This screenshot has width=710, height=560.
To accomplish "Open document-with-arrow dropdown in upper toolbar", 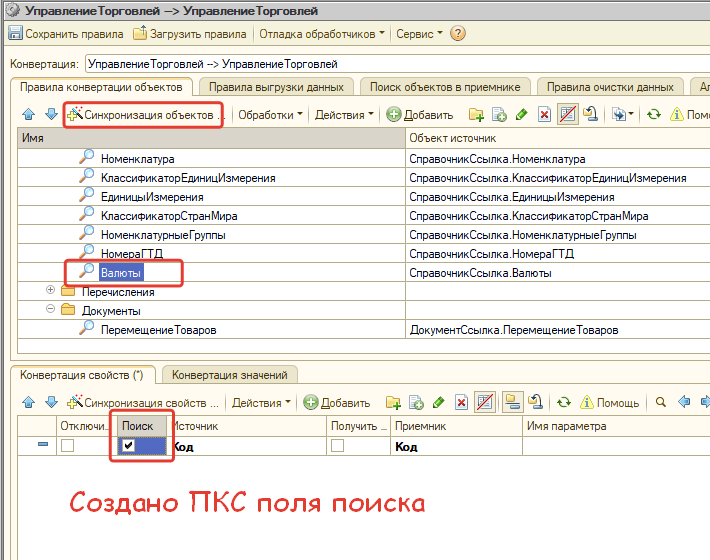I will point(623,115).
